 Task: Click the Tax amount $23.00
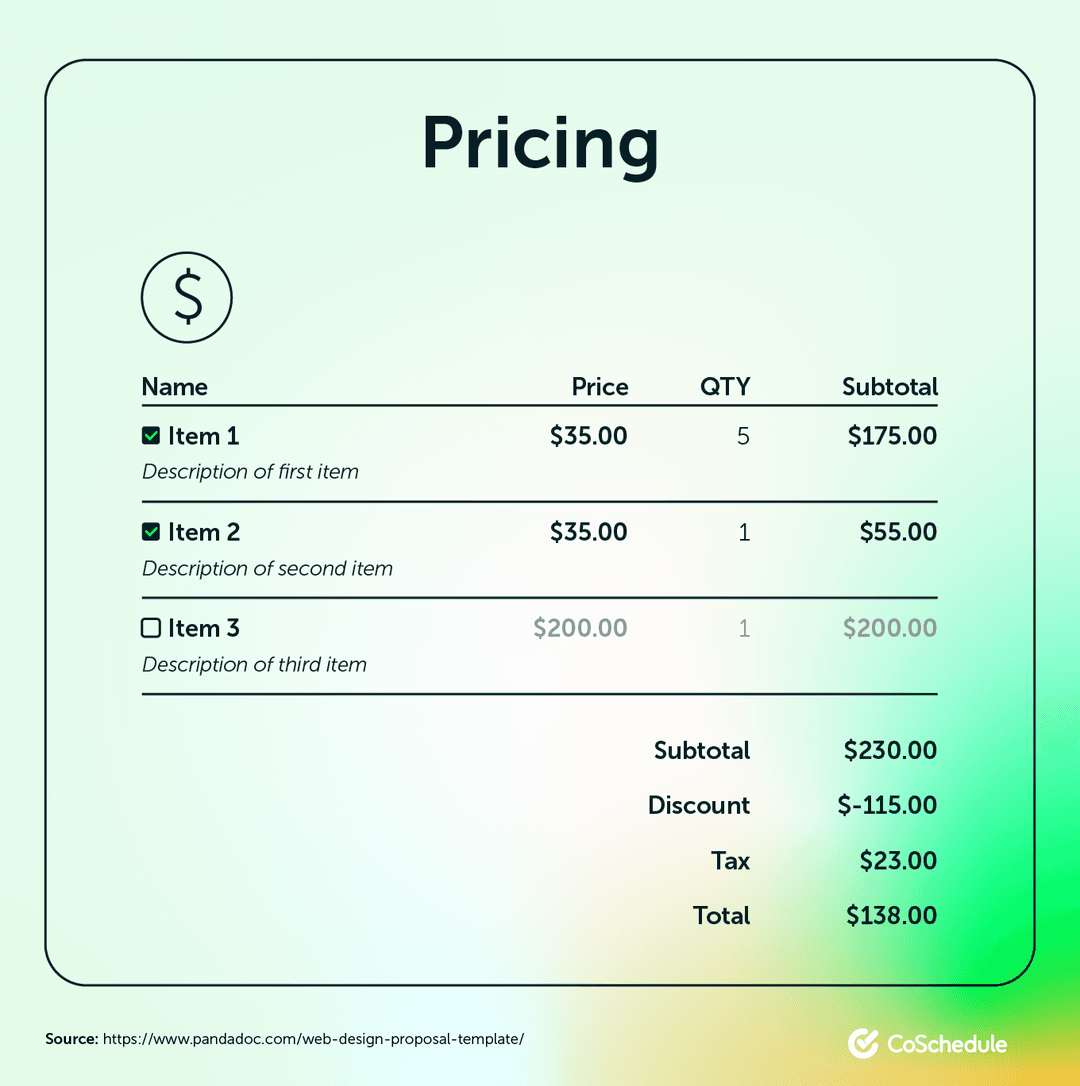pos(898,861)
